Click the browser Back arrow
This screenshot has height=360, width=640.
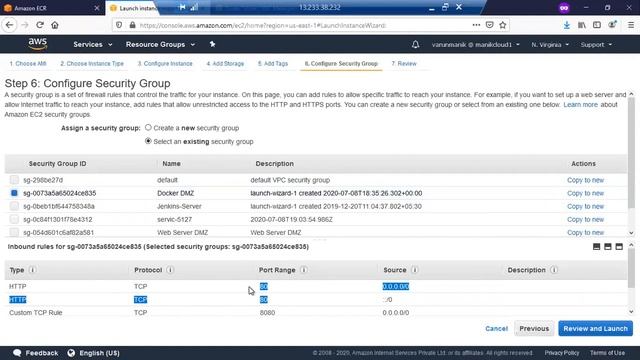(9, 25)
